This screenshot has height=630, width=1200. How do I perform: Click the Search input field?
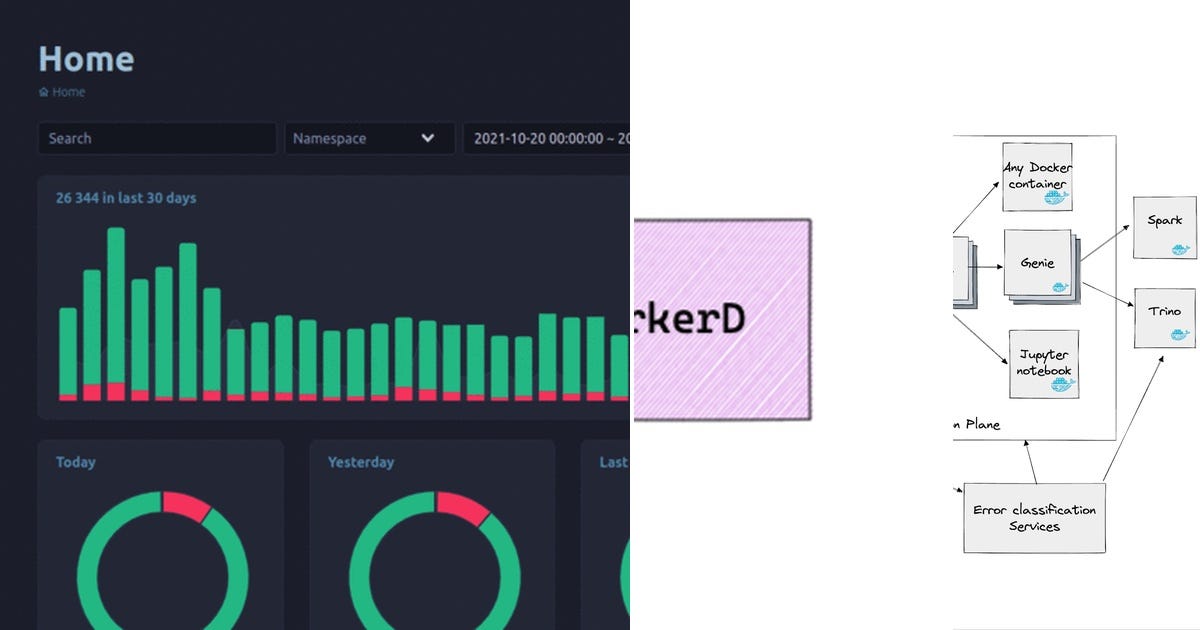tap(156, 138)
